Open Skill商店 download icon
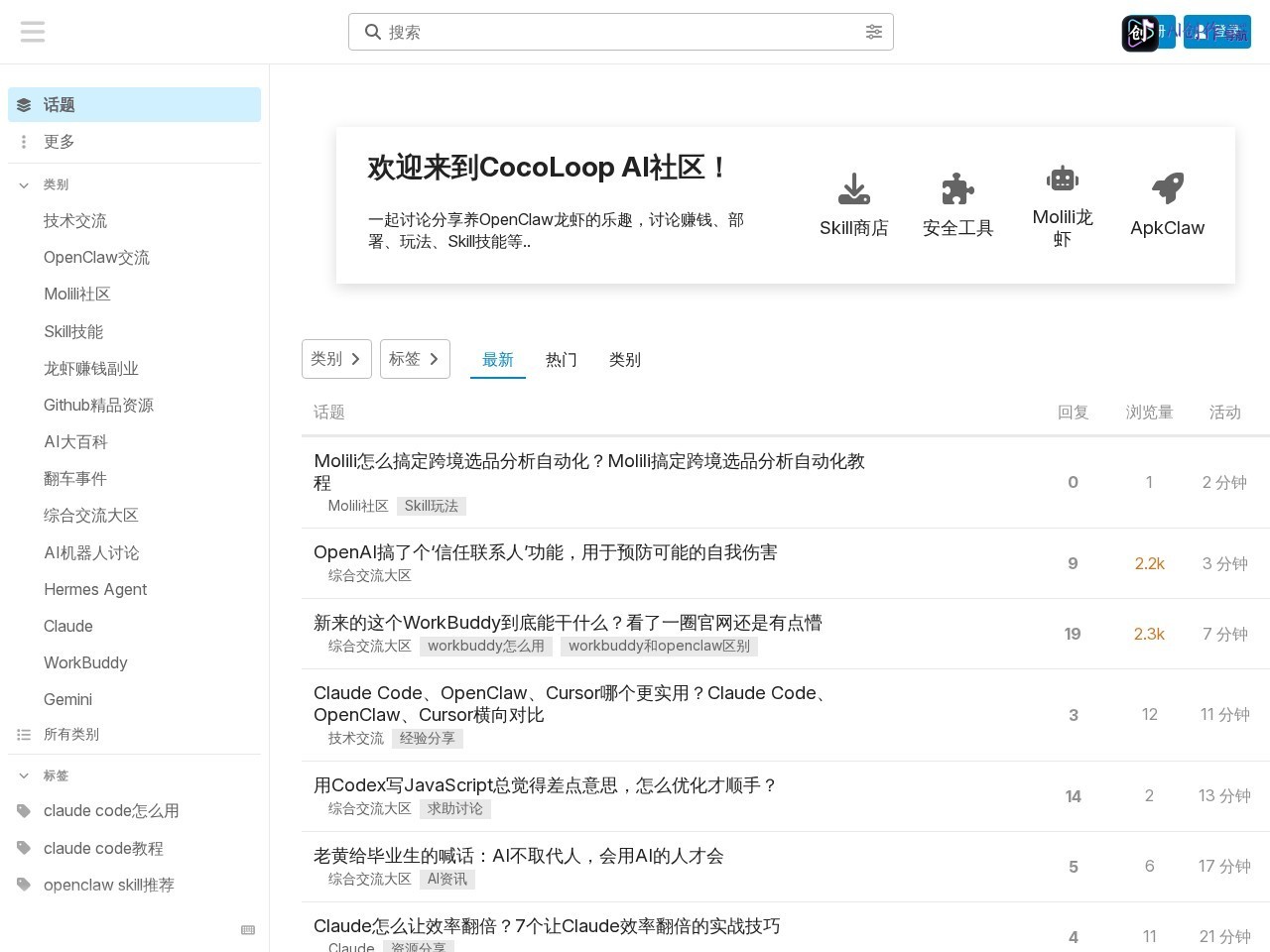The image size is (1270, 952). (854, 188)
